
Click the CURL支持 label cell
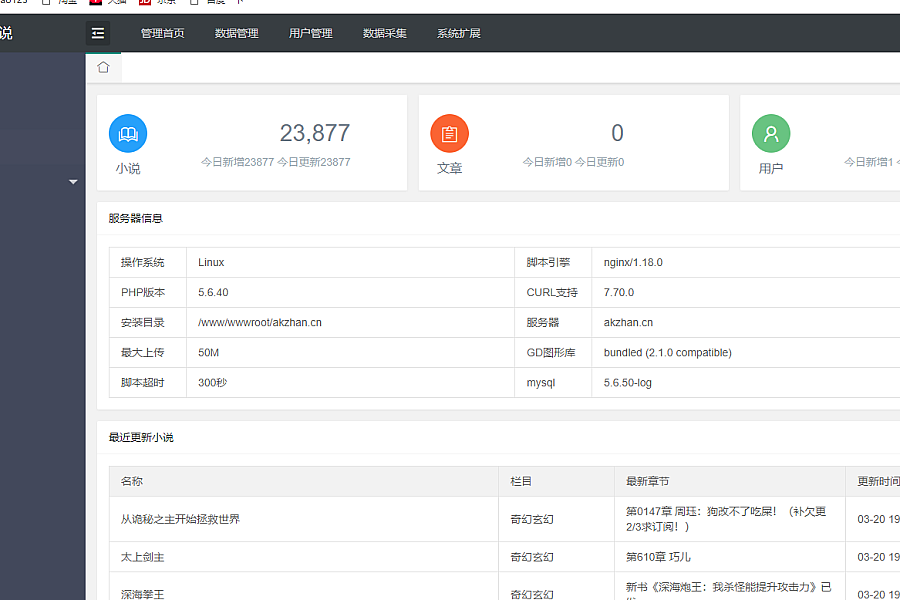[x=553, y=292]
